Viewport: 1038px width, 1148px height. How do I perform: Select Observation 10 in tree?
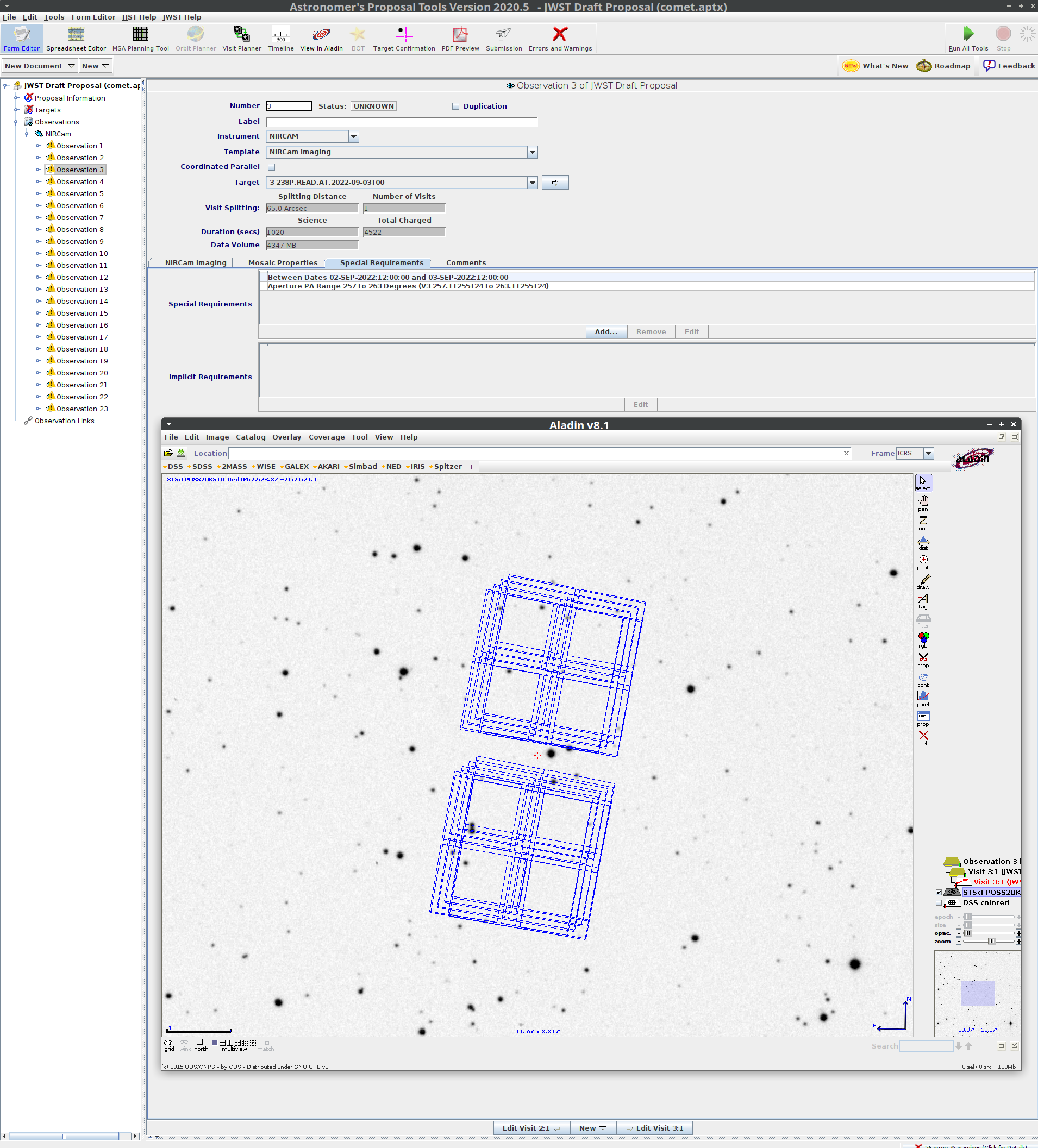coord(82,253)
